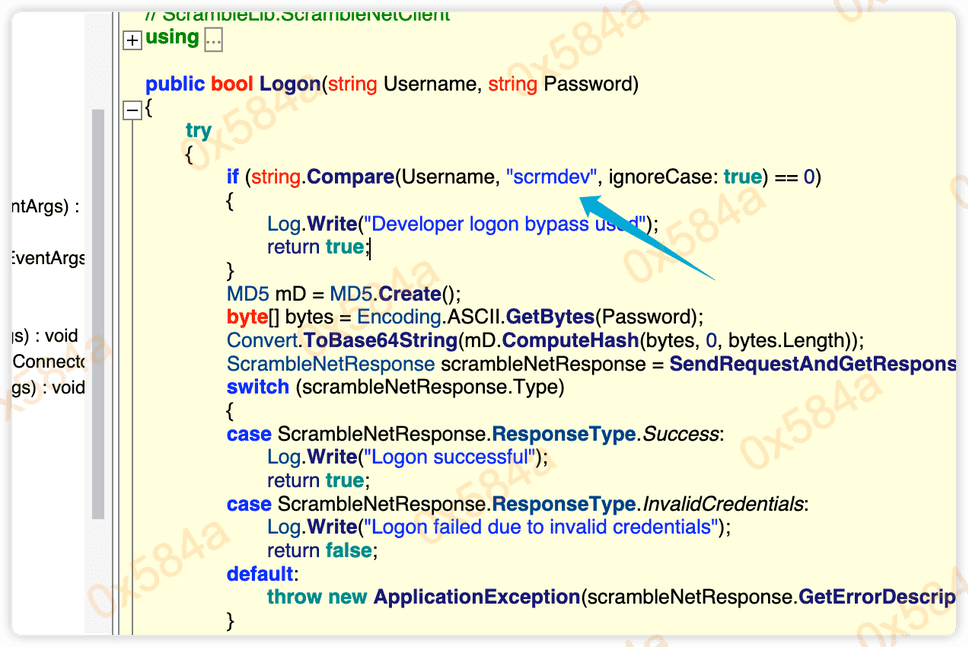
Task: Click the Success enum value
Action: tap(680, 434)
